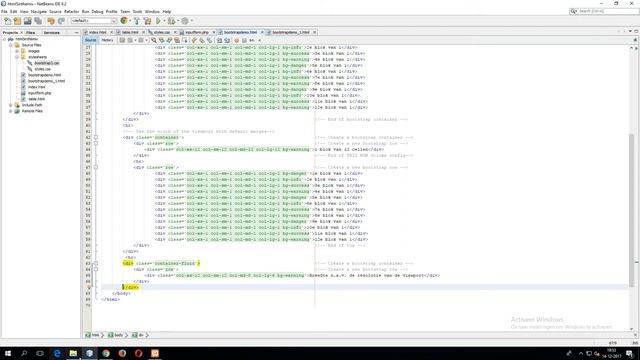Viewport: 640px width, 360px height.
Task: Collapse code fold at line 42
Action: click(x=96, y=138)
